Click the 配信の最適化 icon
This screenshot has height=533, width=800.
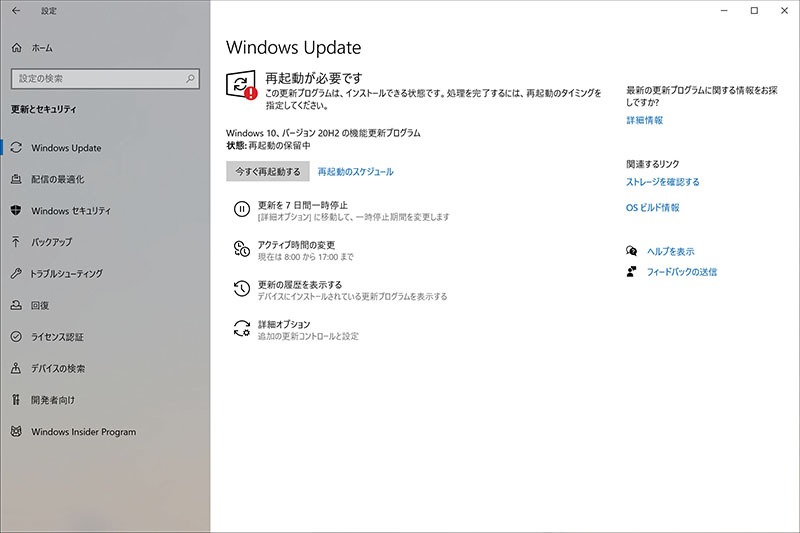point(16,179)
